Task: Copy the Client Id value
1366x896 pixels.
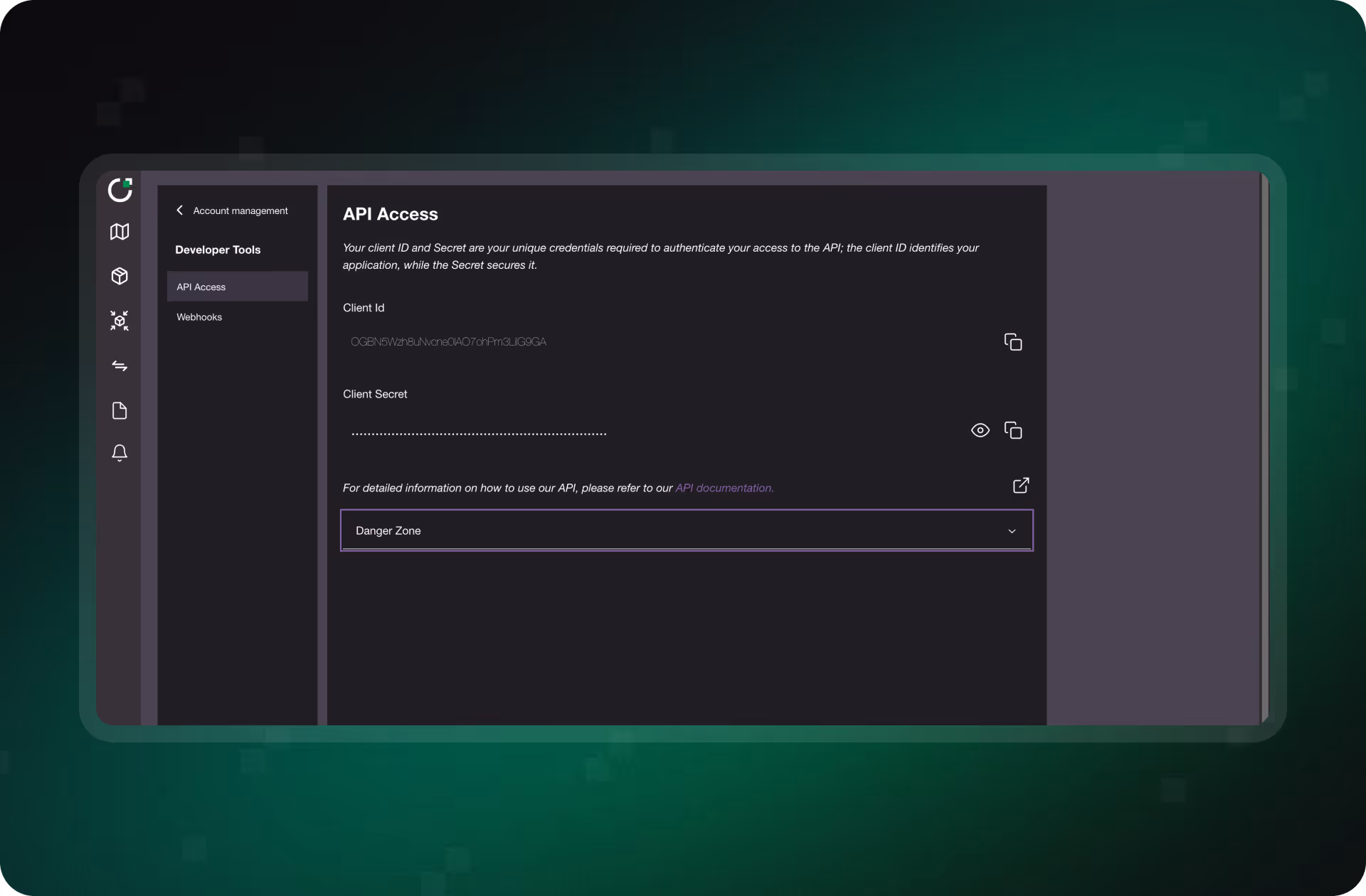Action: [x=1013, y=342]
